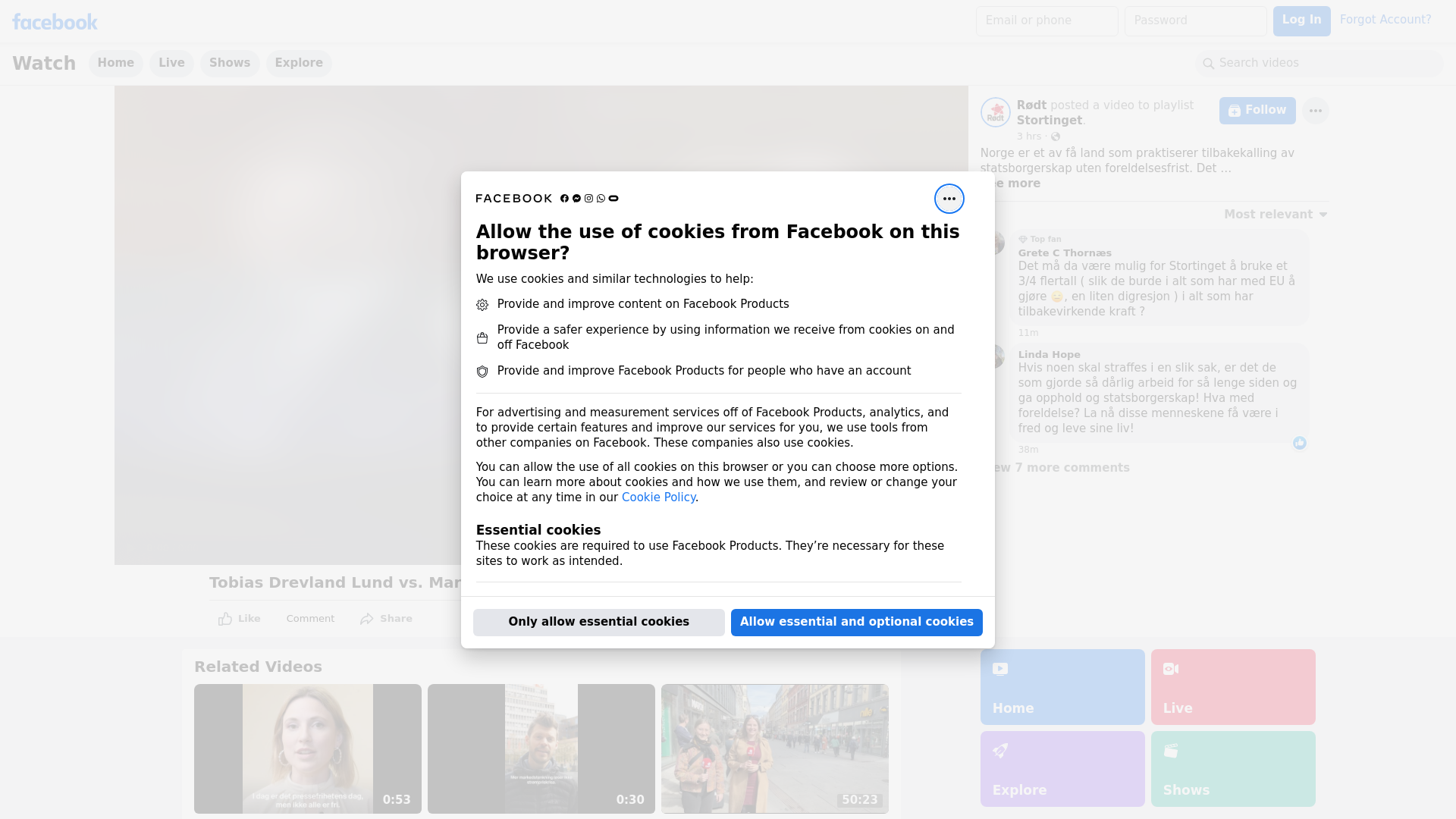Follow the Rødt page

tap(1257, 111)
